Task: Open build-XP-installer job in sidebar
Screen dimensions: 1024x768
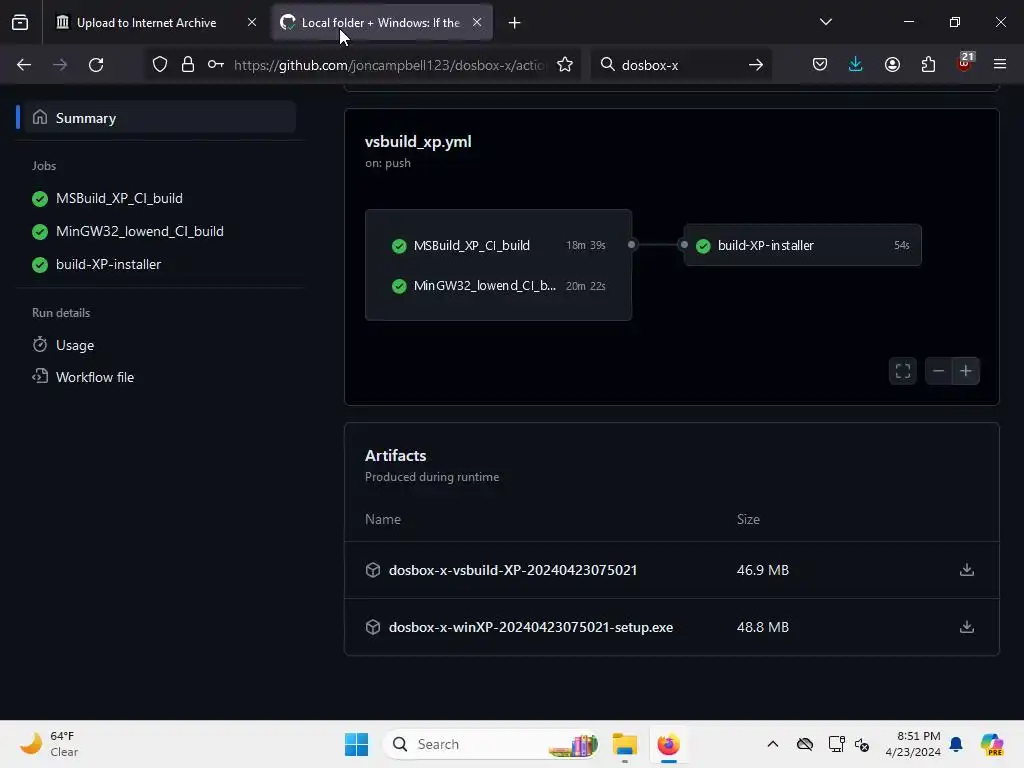Action: click(x=96, y=264)
